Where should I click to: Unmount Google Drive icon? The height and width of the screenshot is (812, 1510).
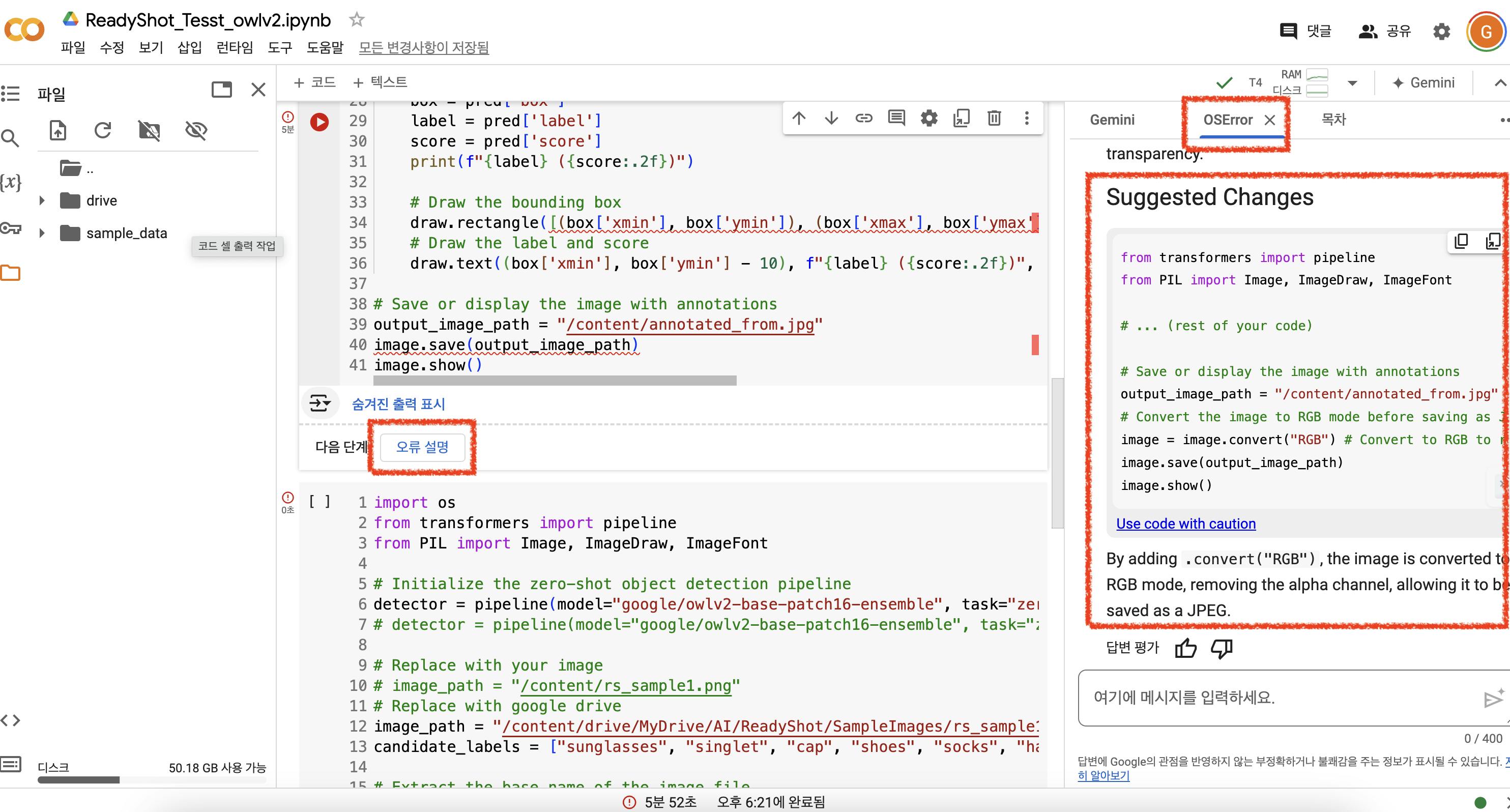click(x=149, y=130)
